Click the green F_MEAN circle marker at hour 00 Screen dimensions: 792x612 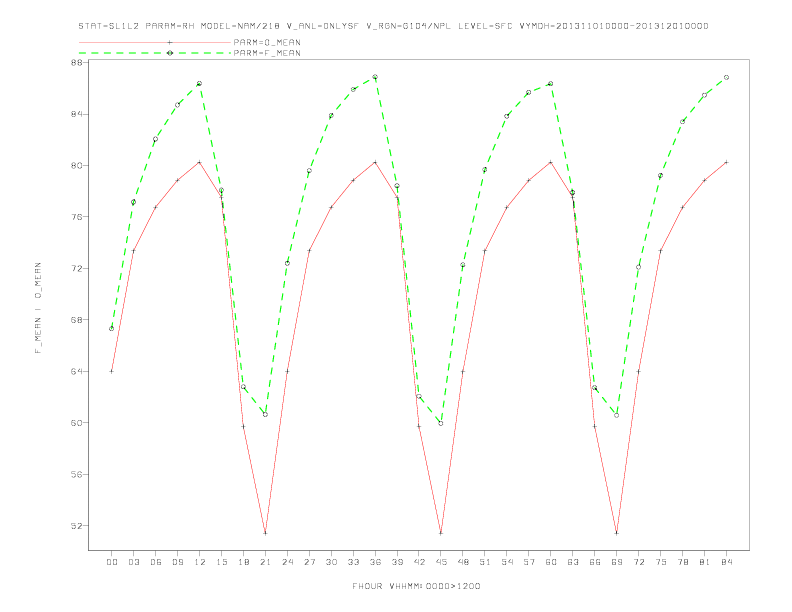click(x=112, y=329)
